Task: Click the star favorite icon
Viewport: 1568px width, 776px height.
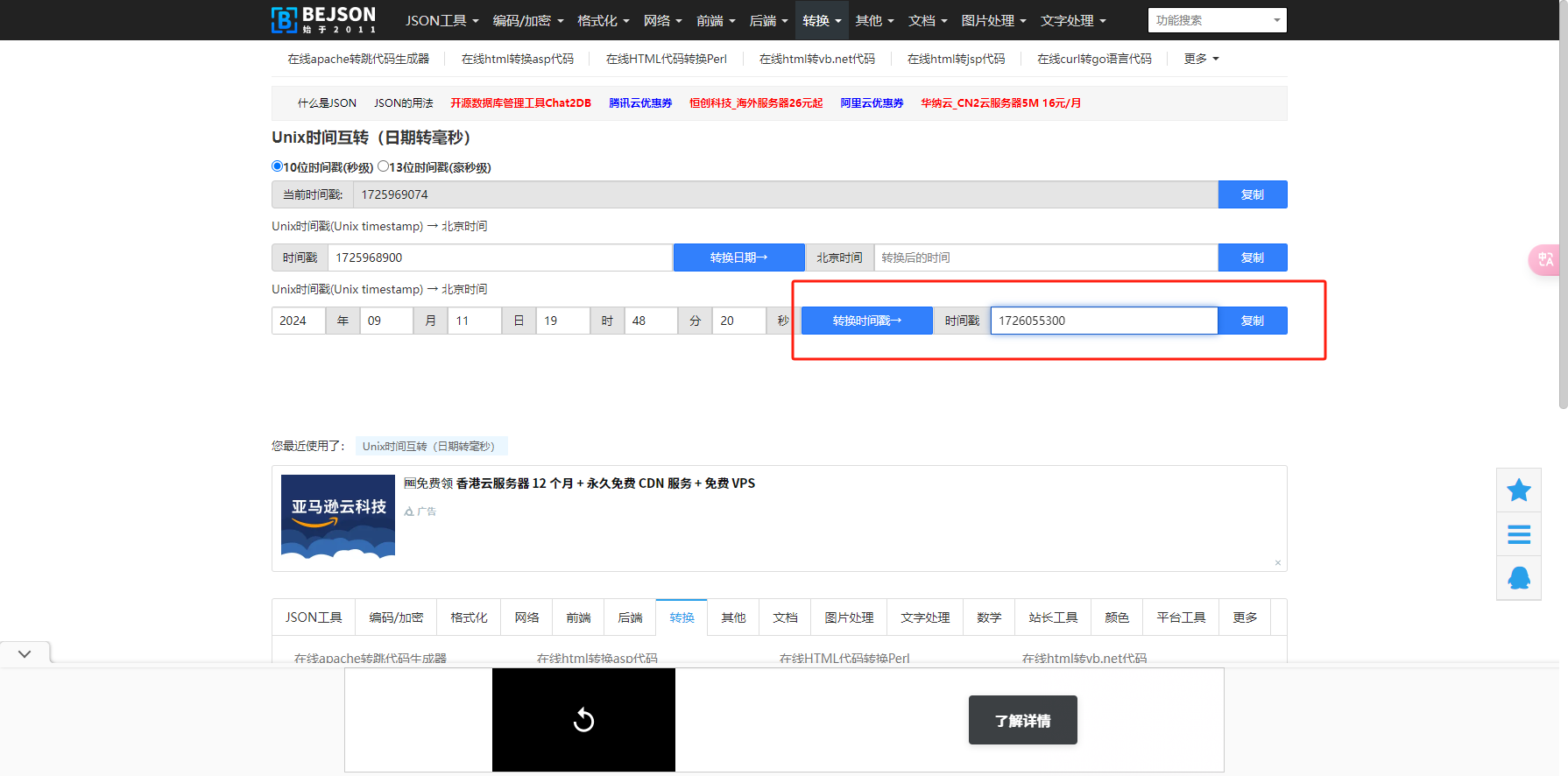Action: click(x=1518, y=490)
